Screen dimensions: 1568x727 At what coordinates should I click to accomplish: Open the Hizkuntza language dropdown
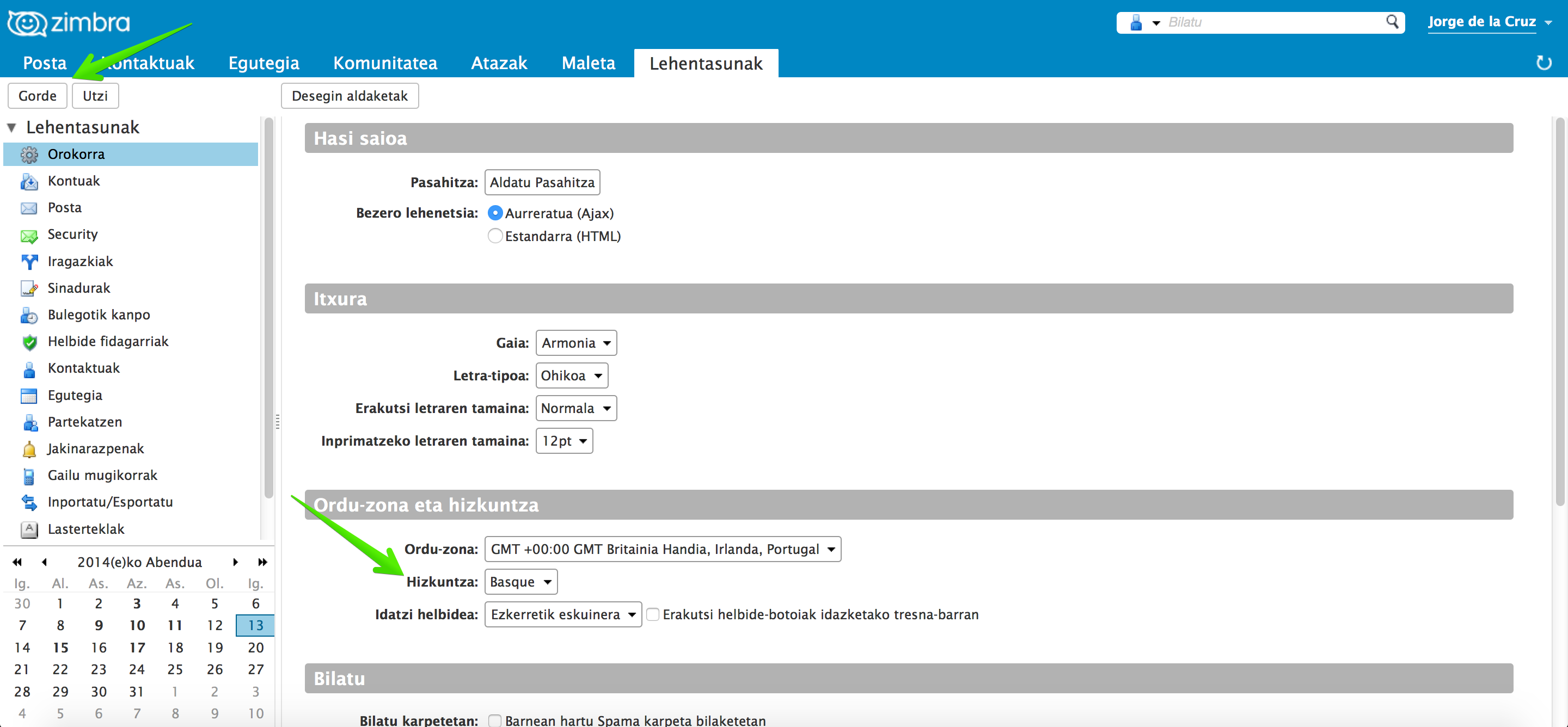pyautogui.click(x=520, y=582)
